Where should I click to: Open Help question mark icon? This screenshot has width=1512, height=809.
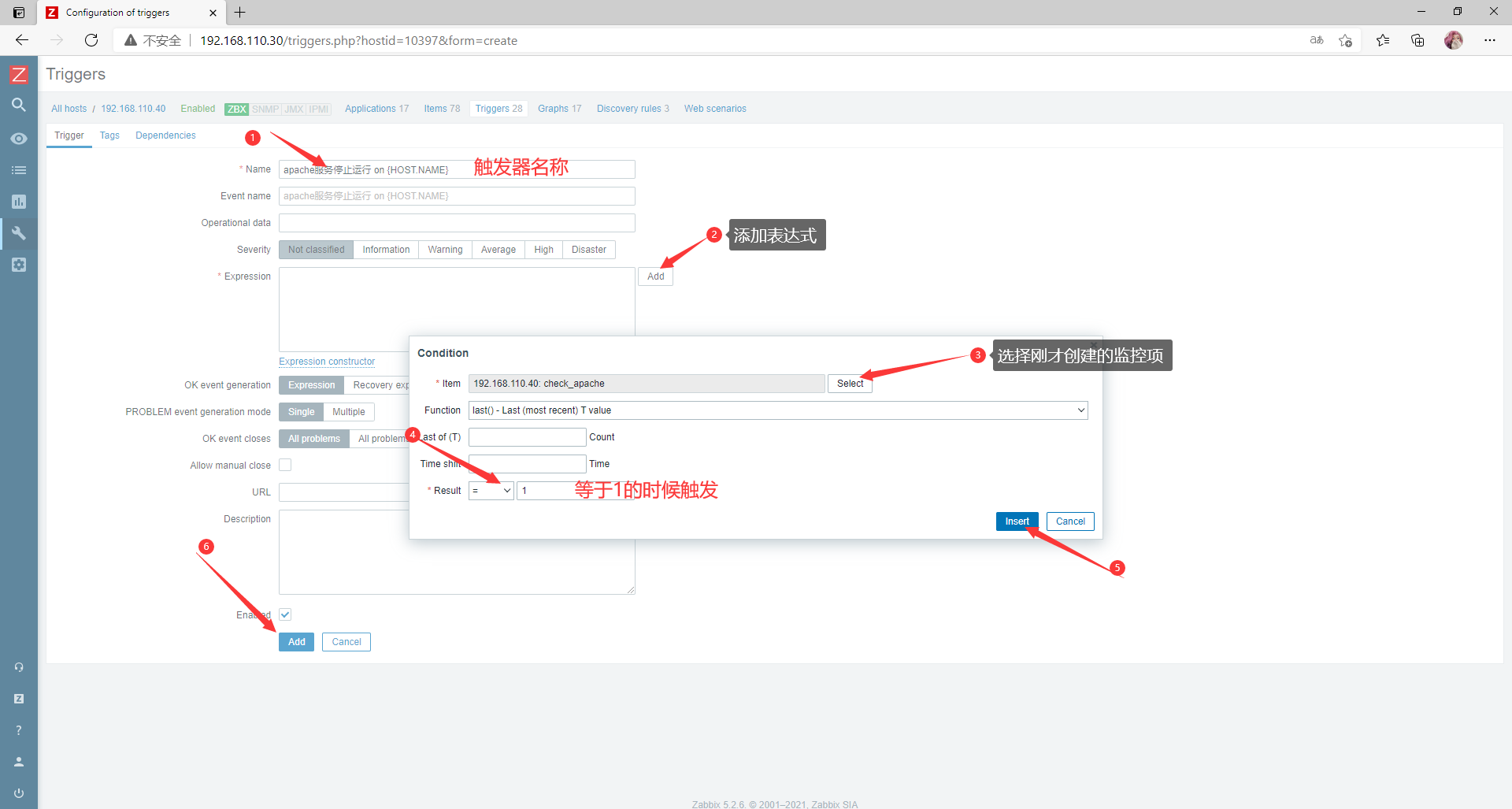point(19,730)
